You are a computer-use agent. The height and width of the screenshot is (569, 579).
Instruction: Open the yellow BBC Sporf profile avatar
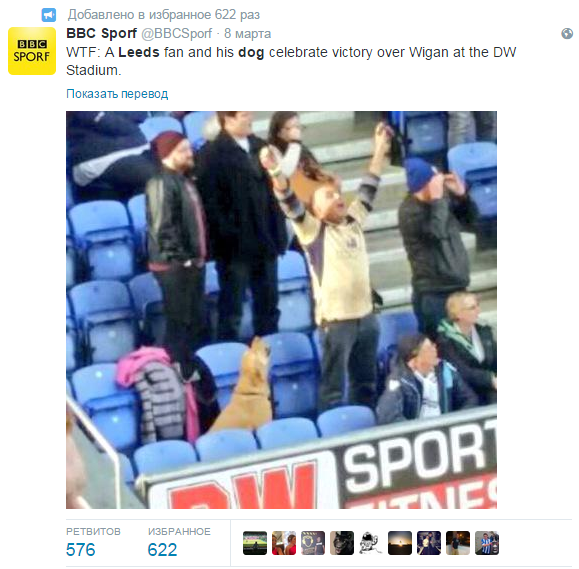coord(32,51)
